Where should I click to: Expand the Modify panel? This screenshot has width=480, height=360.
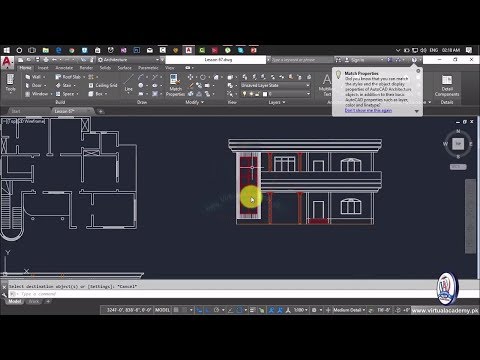click(x=195, y=102)
